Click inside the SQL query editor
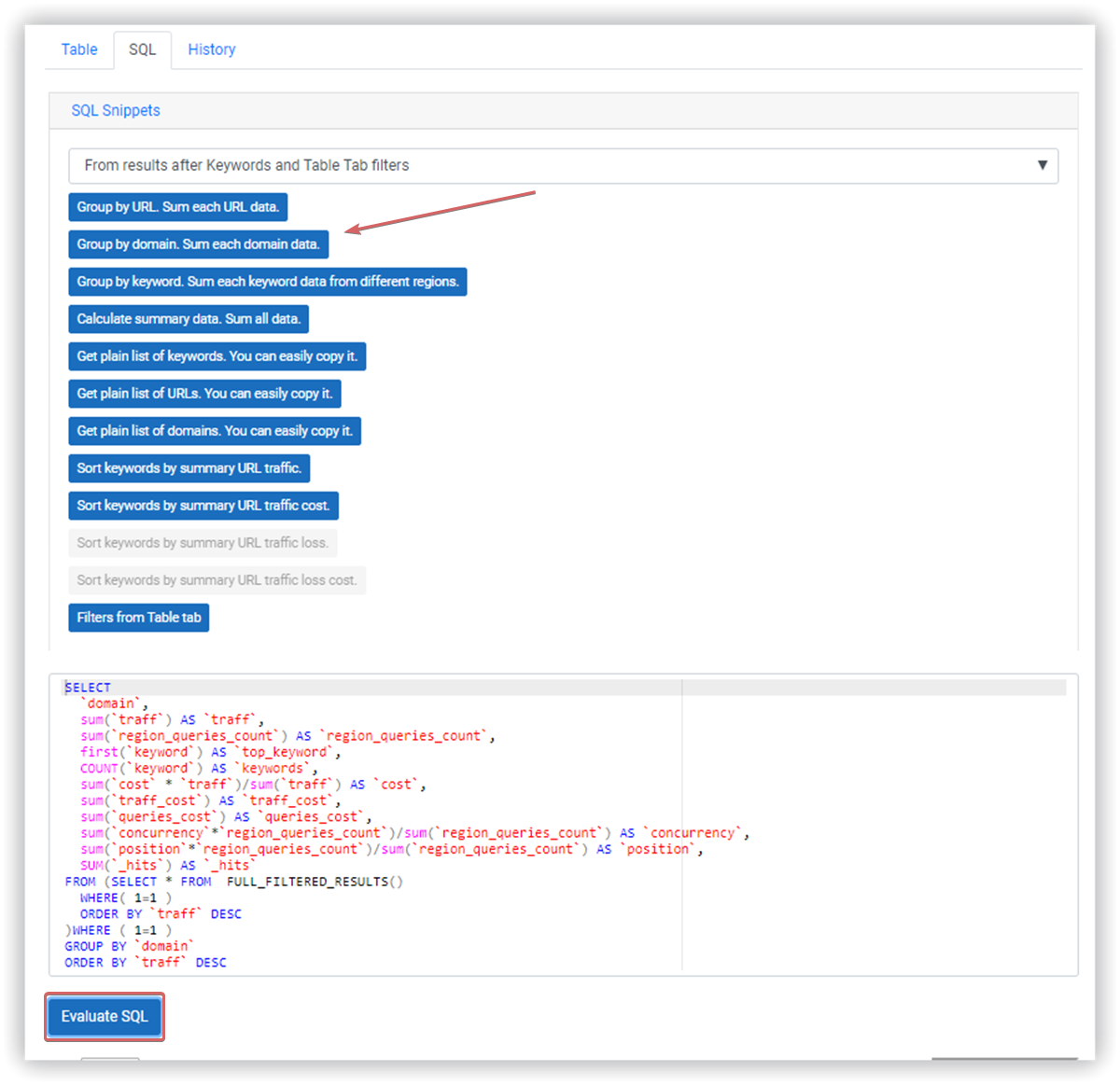 coord(564,825)
